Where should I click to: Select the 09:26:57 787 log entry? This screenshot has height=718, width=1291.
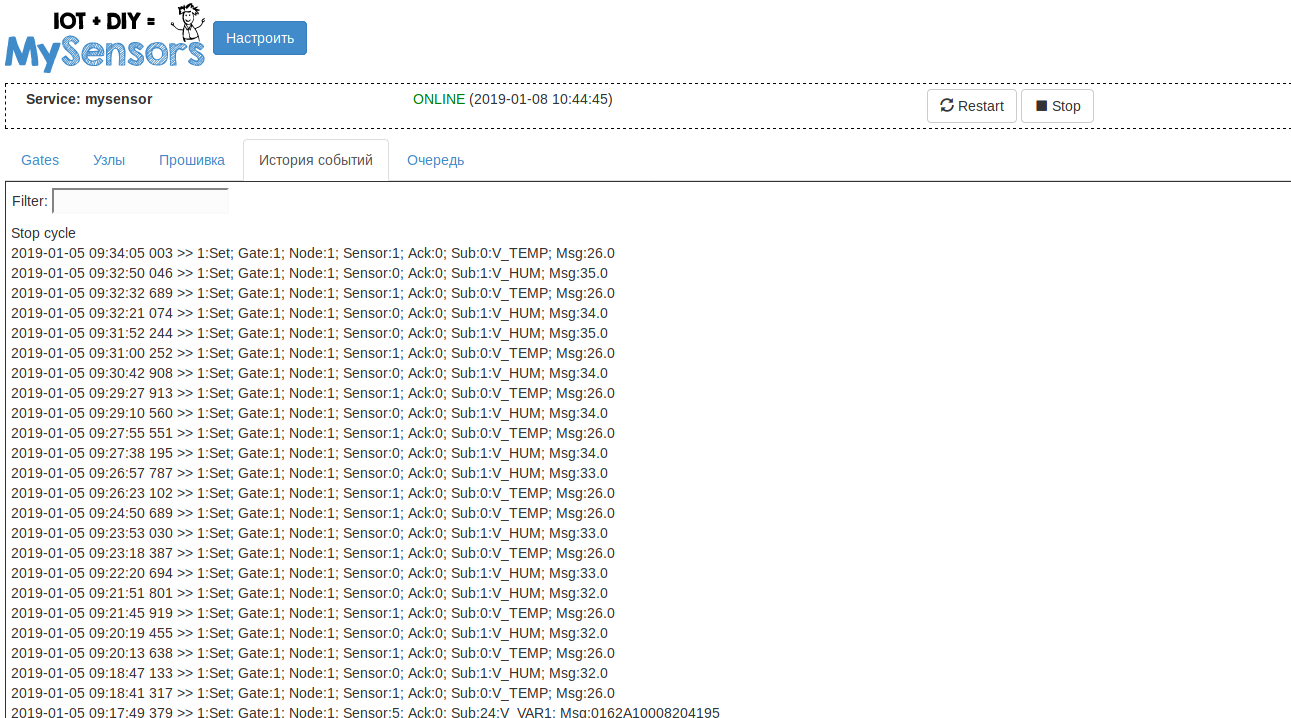(x=309, y=473)
